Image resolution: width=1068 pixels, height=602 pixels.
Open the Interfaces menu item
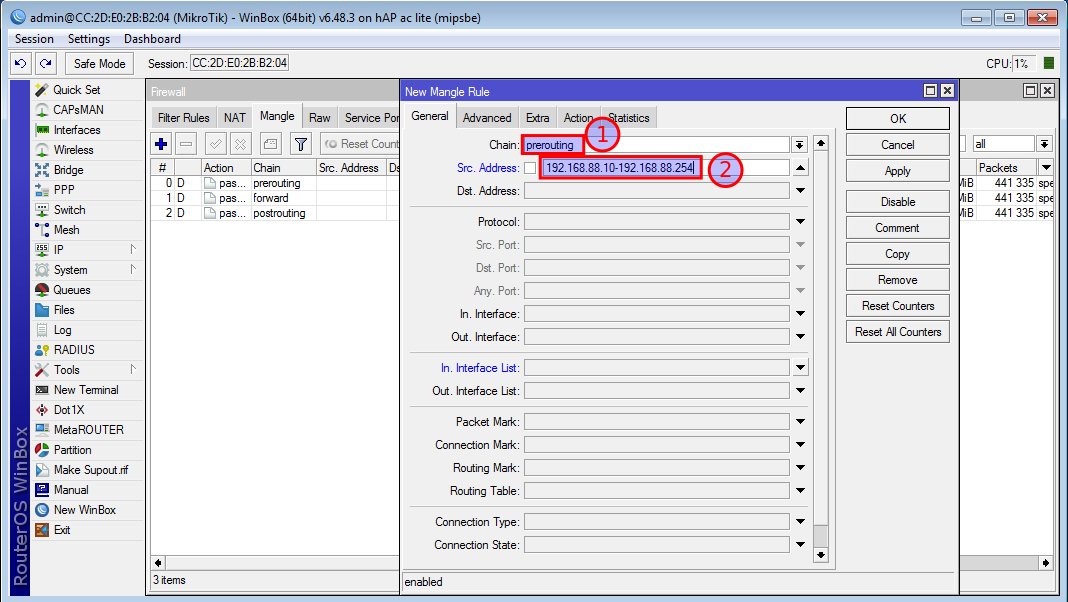click(x=77, y=129)
